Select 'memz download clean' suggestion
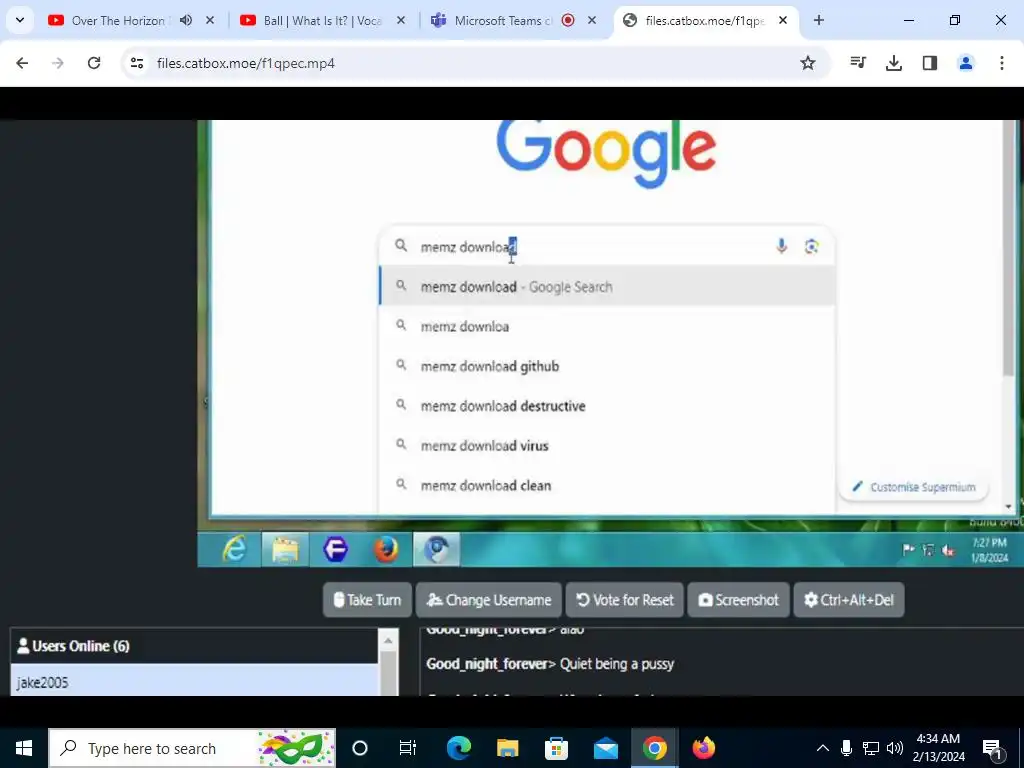This screenshot has width=1024, height=768. coord(607,486)
